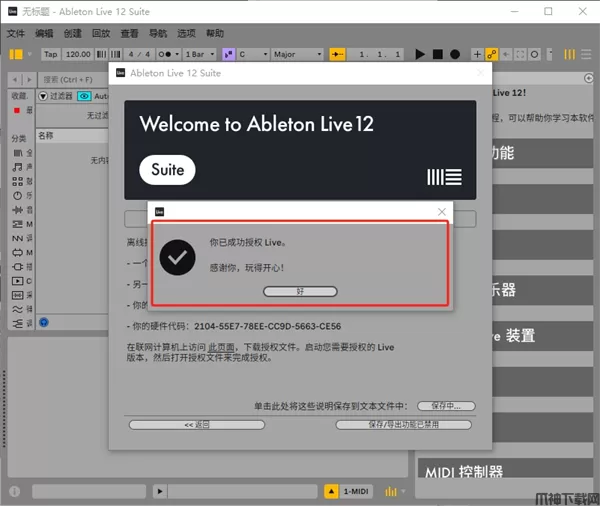Select the Clips category play icon
Image resolution: width=600 pixels, height=506 pixels.
click(17, 282)
